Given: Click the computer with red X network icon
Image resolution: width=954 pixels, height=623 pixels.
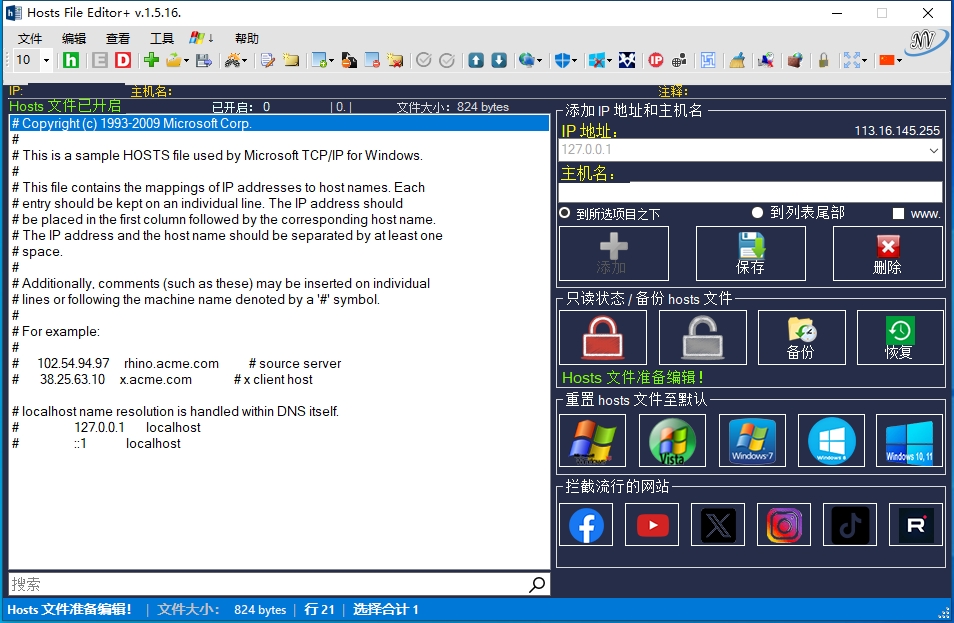Looking at the screenshot, I should [x=766, y=60].
